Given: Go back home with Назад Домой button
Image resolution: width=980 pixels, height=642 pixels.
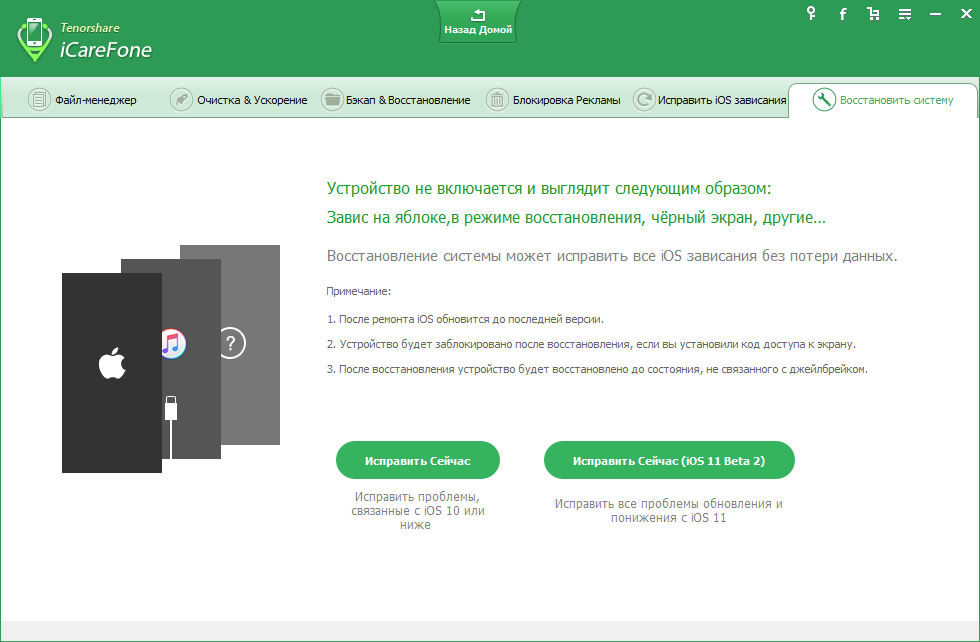Looking at the screenshot, I should pos(478,22).
